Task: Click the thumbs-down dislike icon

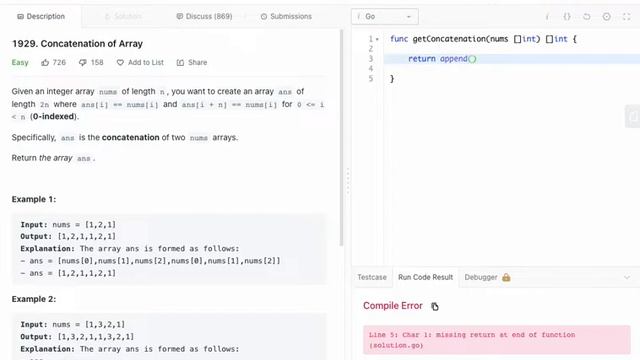Action: click(82, 62)
